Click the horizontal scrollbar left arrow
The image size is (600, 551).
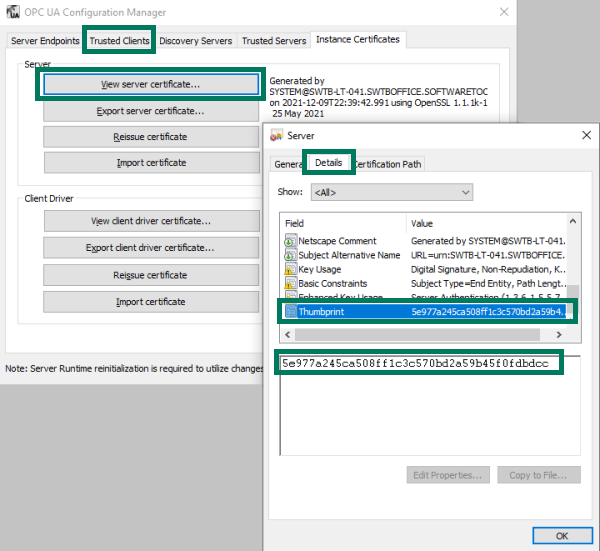288,335
